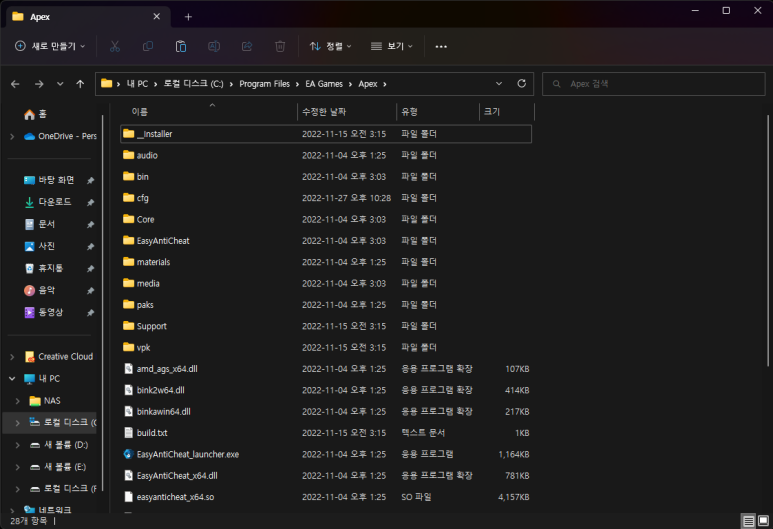Expand OneDrive tree node
Viewport: 773px width, 529px height.
12,137
